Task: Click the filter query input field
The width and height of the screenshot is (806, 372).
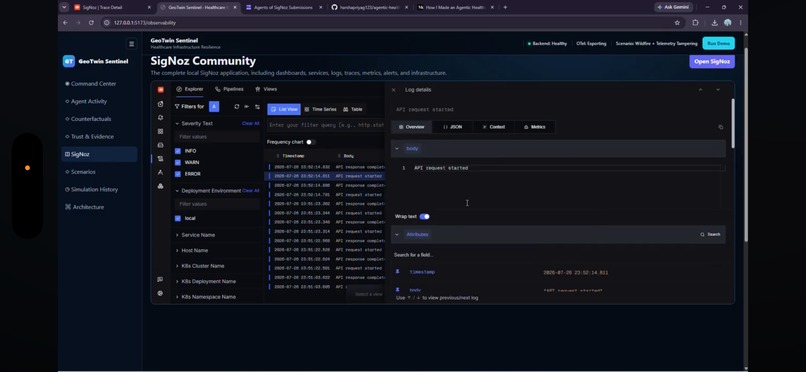Action: pyautogui.click(x=325, y=125)
